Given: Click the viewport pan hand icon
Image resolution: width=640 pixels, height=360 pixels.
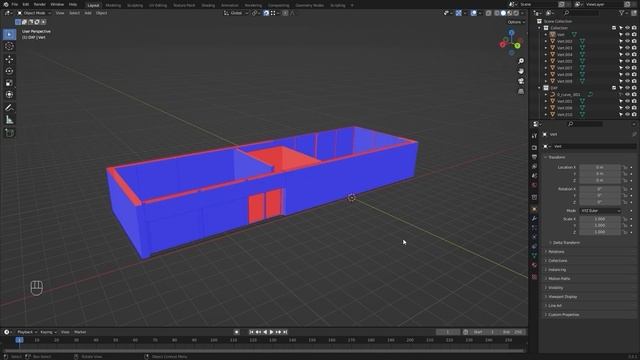Looking at the screenshot, I should (x=521, y=71).
